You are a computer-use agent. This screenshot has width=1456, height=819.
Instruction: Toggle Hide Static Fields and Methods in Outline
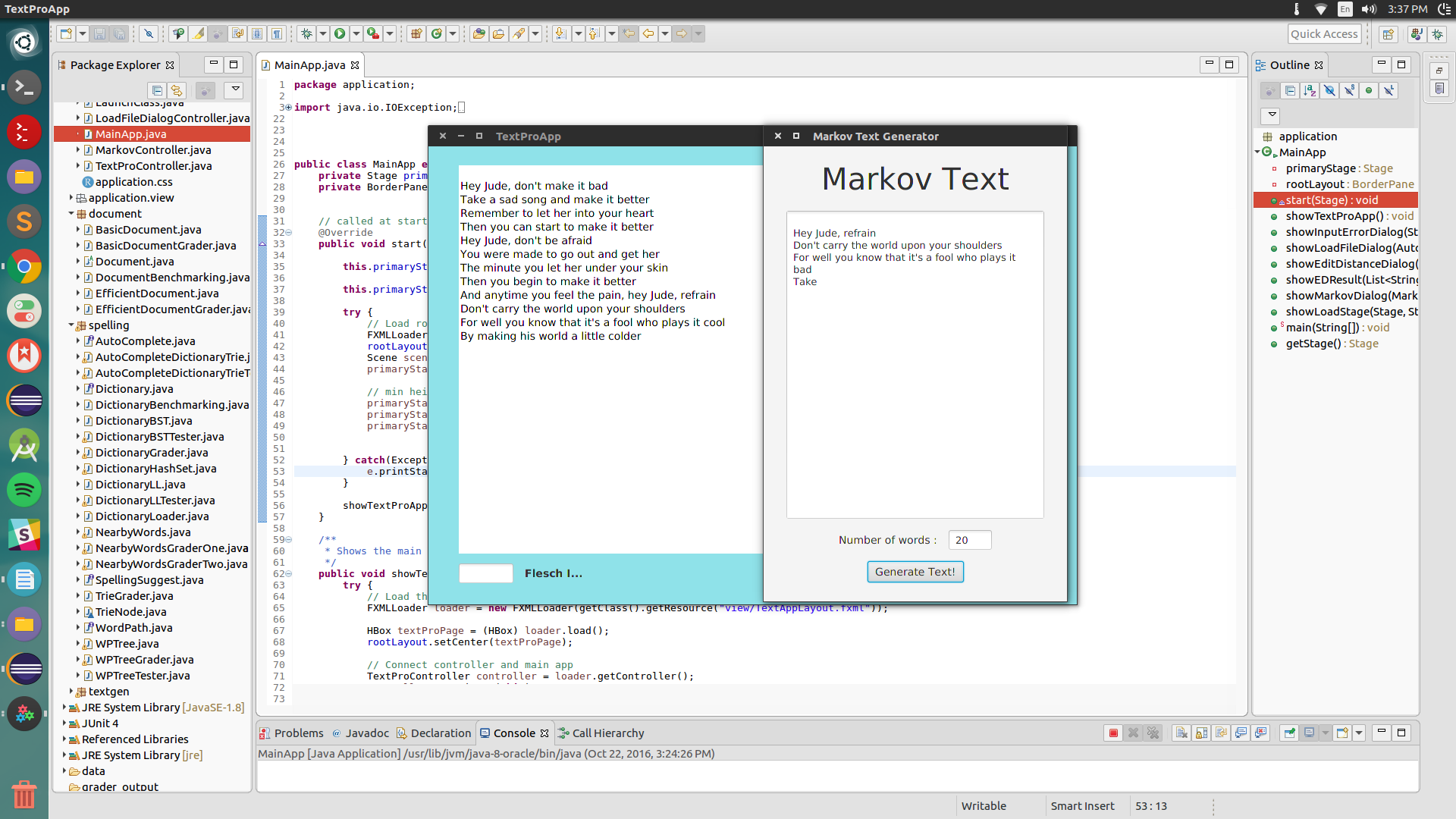[1349, 90]
